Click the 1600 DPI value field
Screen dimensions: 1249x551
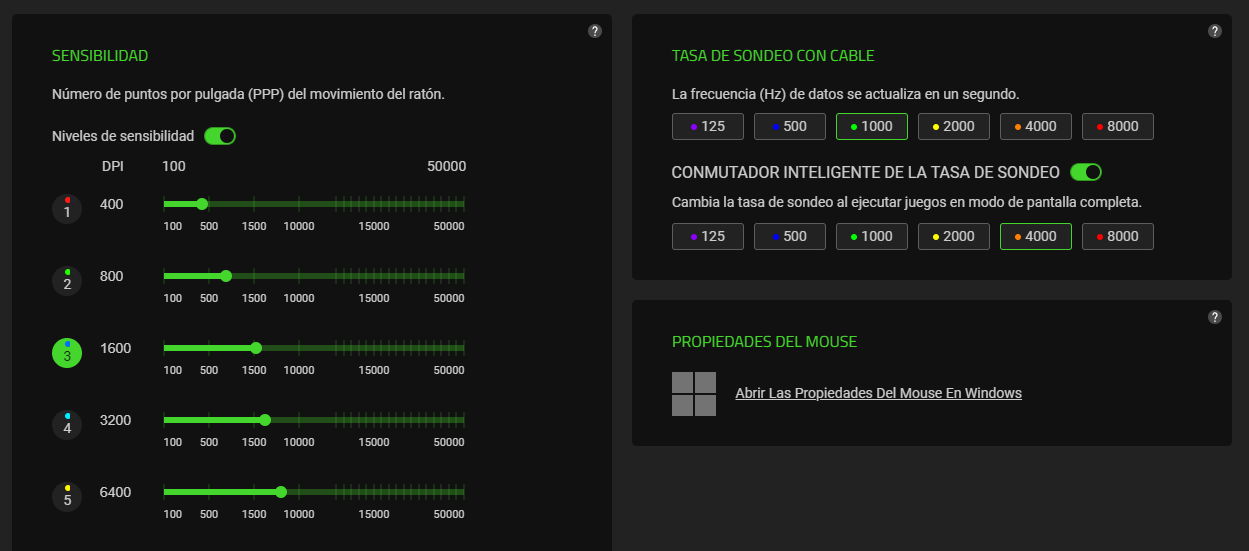click(x=116, y=348)
